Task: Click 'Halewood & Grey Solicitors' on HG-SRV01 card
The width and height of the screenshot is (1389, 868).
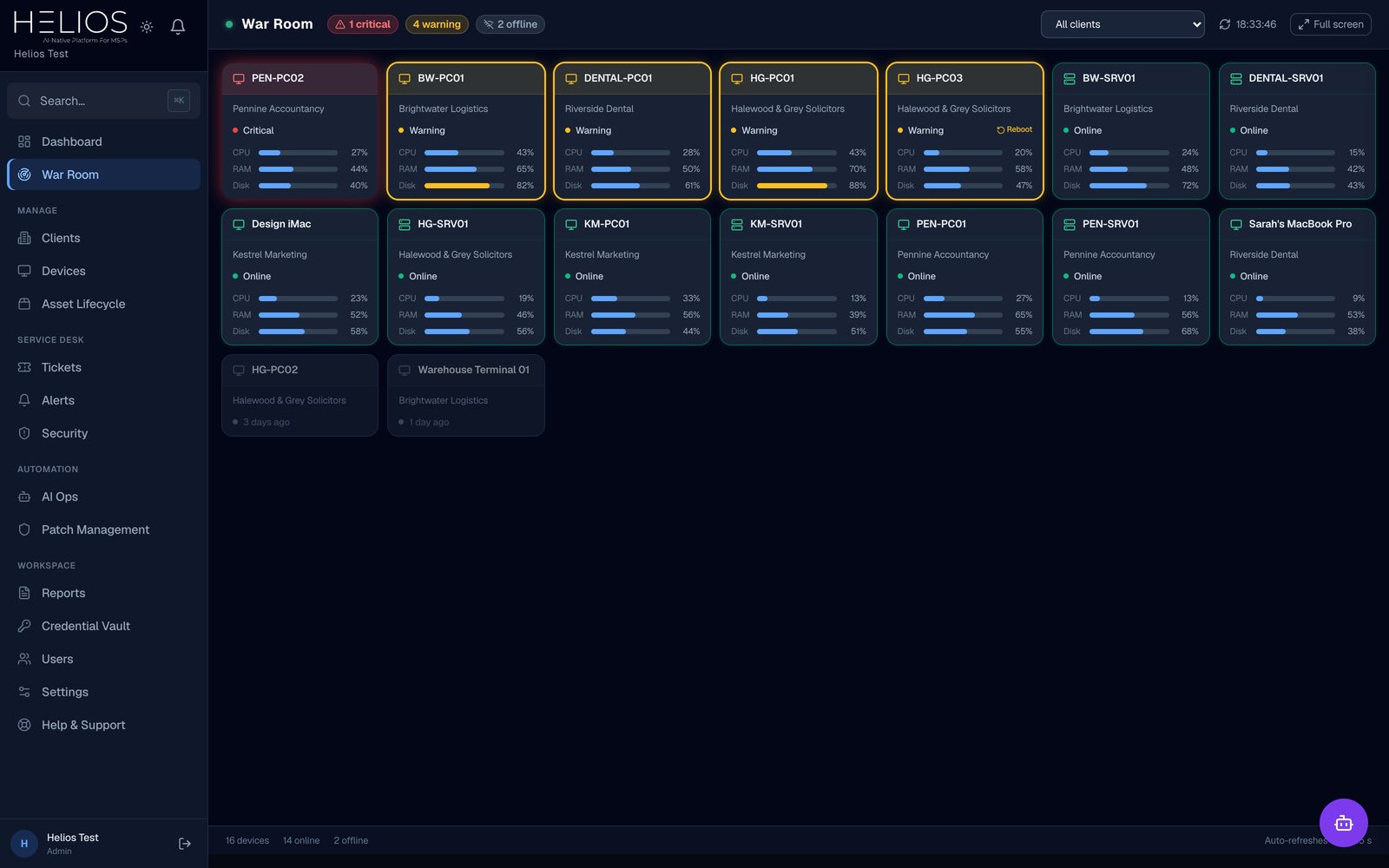Action: tap(456, 254)
